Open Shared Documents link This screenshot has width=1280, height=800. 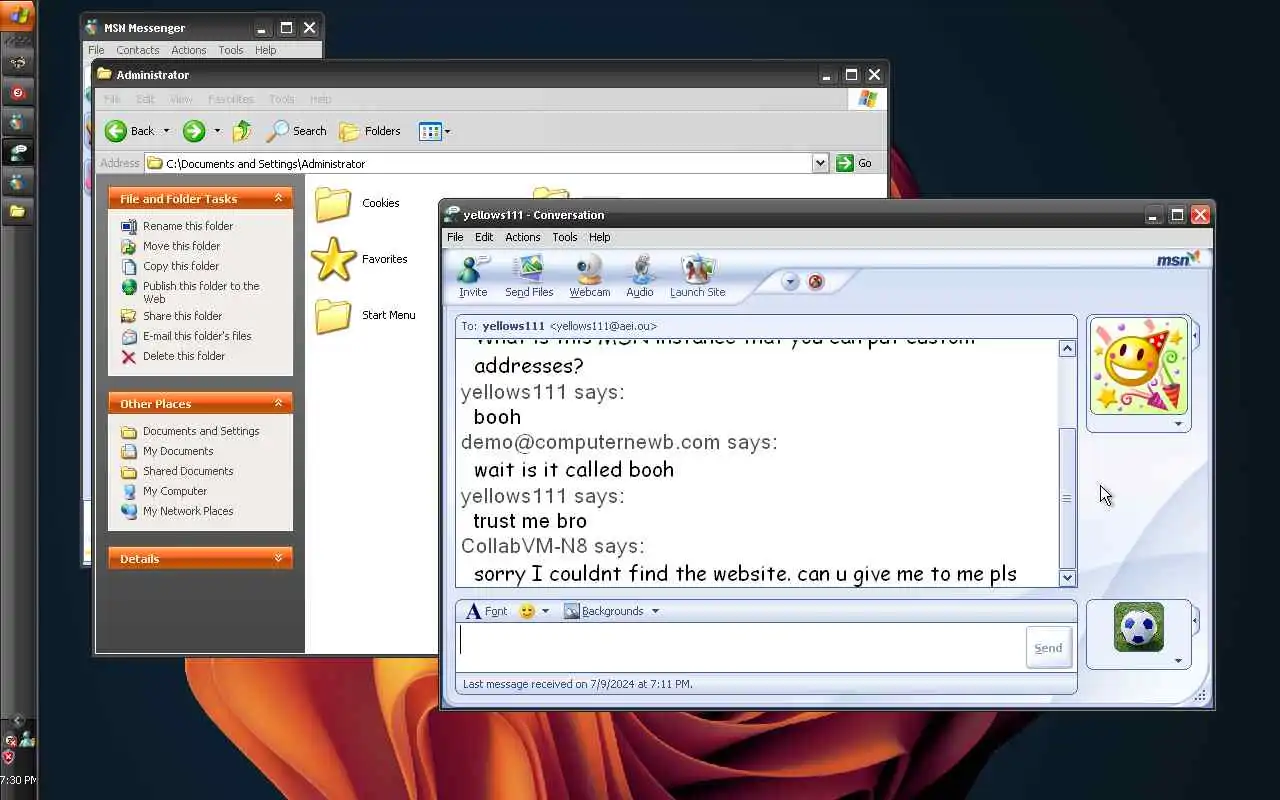pyautogui.click(x=188, y=471)
